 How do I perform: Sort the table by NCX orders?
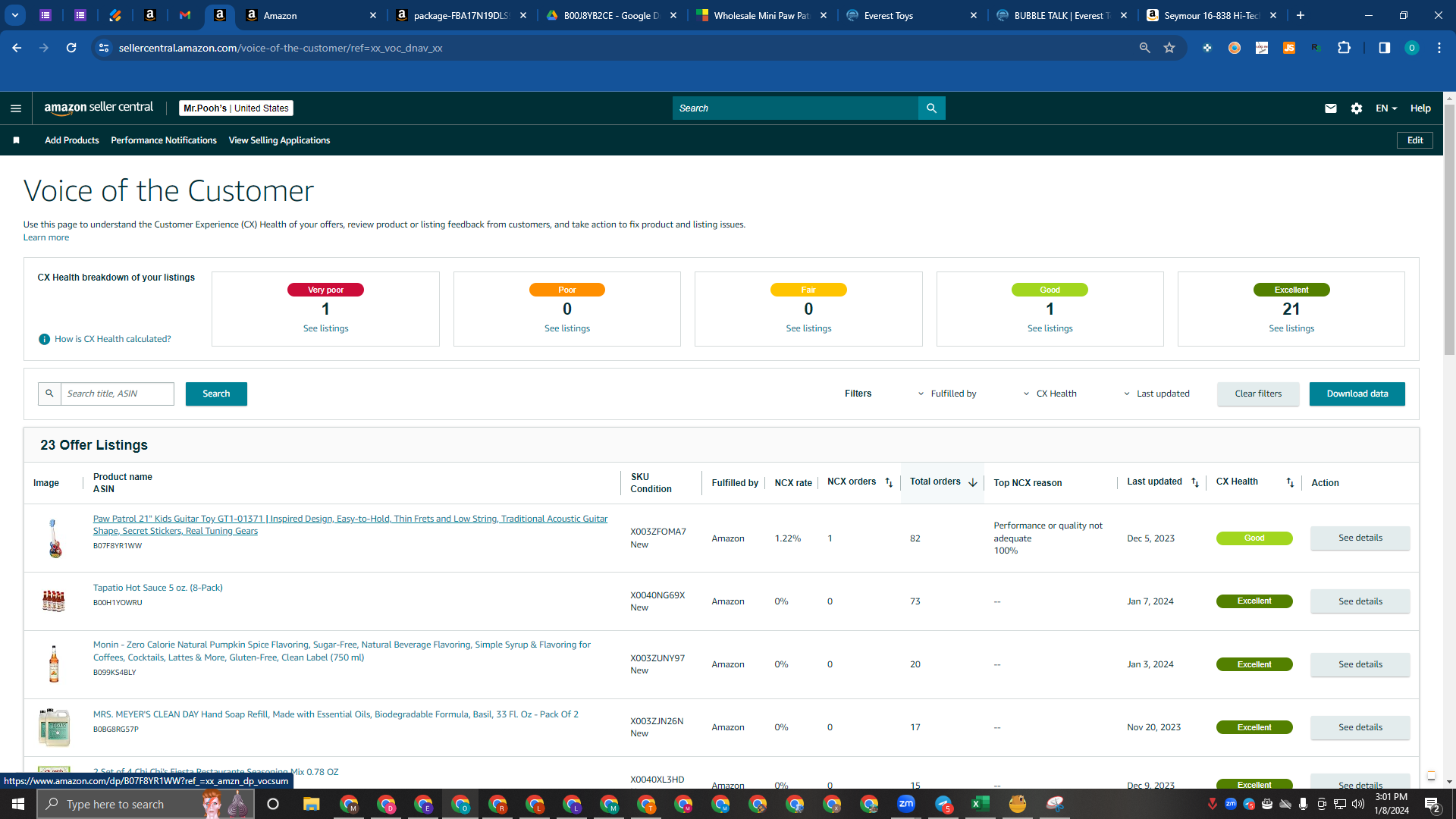(889, 483)
